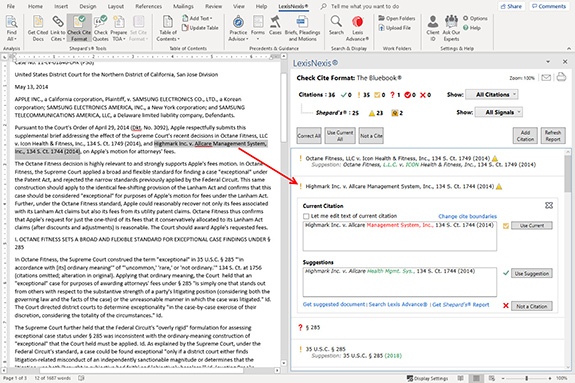Viewport: 575px width, 383px height.
Task: Open the Practice Advisor tool
Action: pyautogui.click(x=238, y=28)
